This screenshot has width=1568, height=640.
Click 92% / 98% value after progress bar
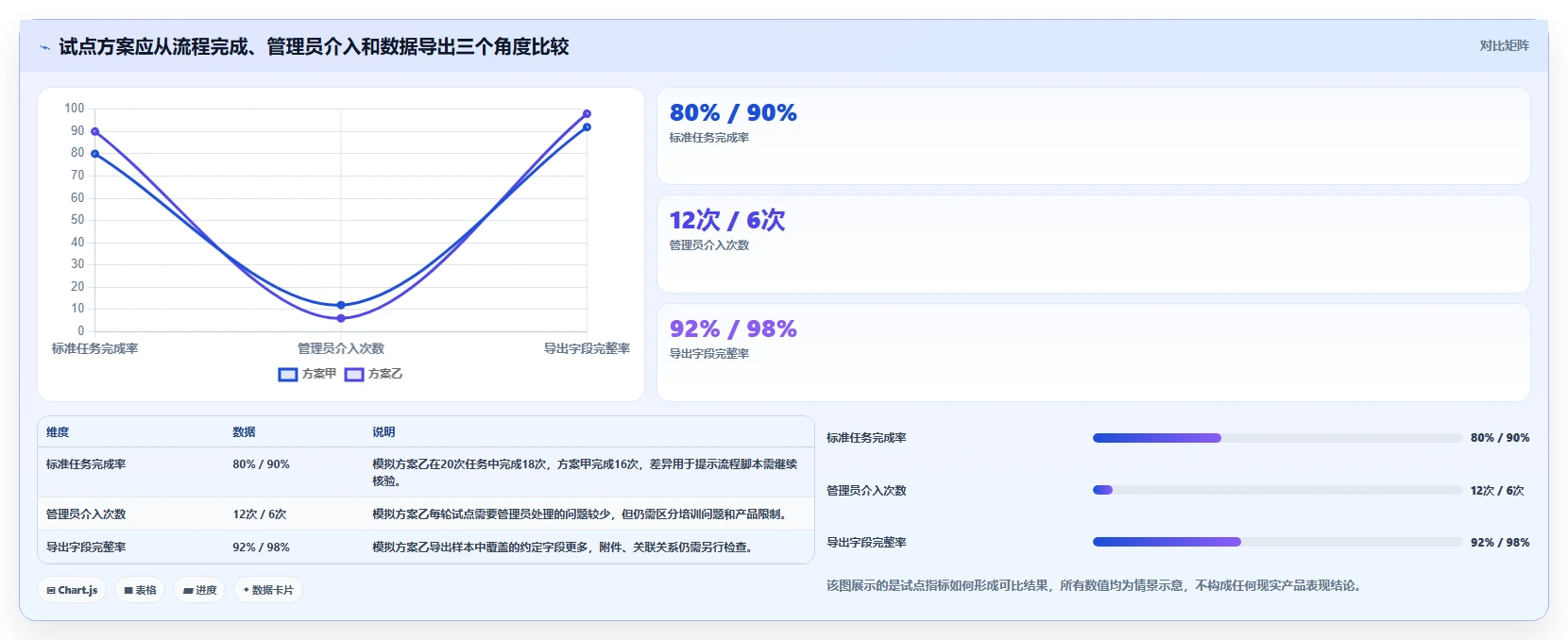point(1500,543)
